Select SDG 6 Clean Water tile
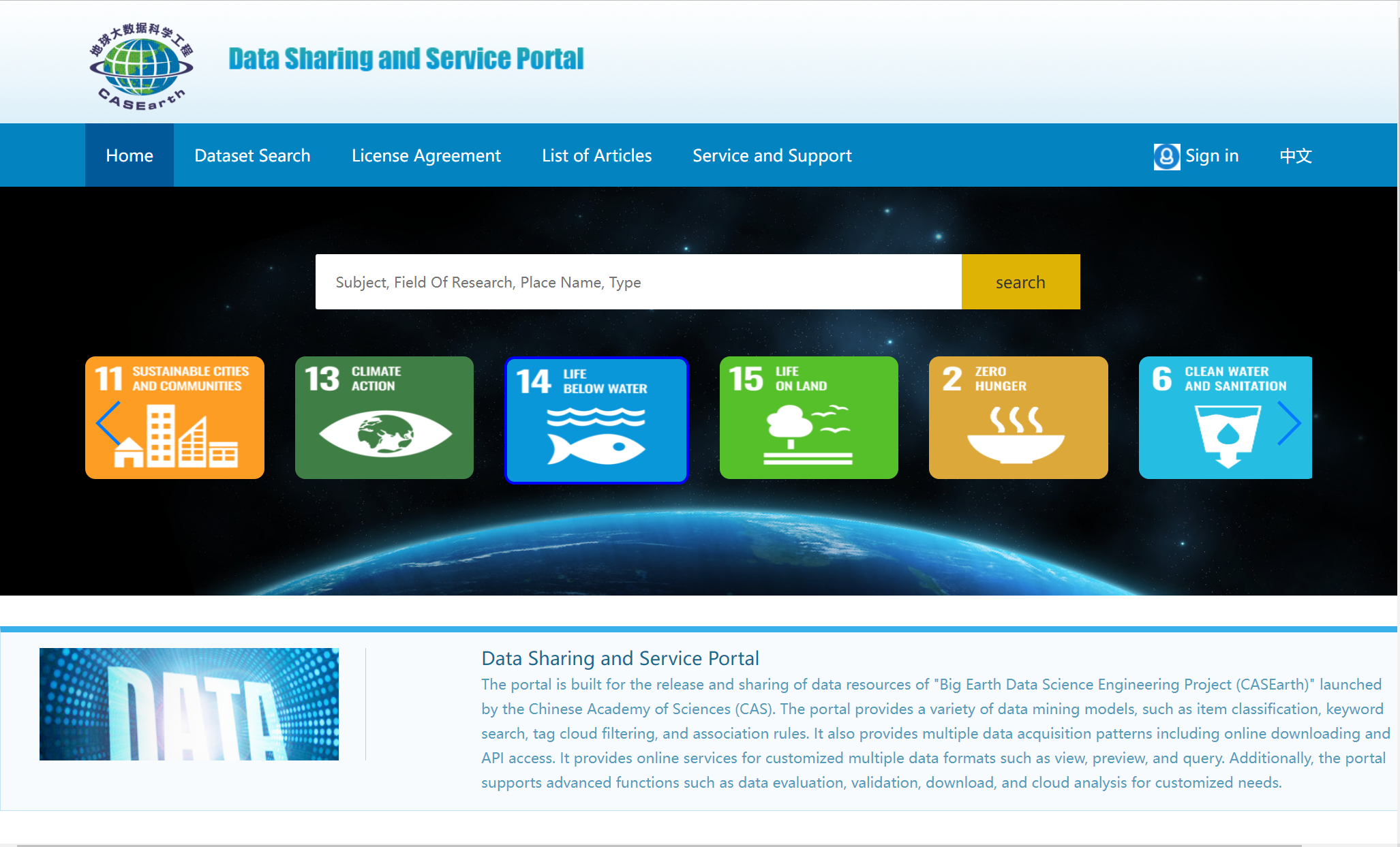The image size is (1400, 847). tap(1226, 417)
